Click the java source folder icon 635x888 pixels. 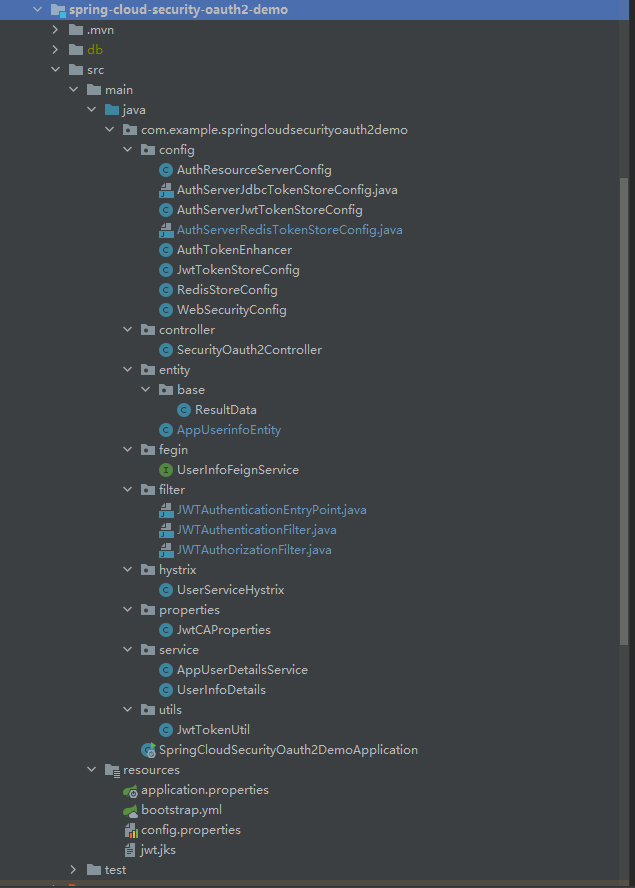[x=112, y=110]
